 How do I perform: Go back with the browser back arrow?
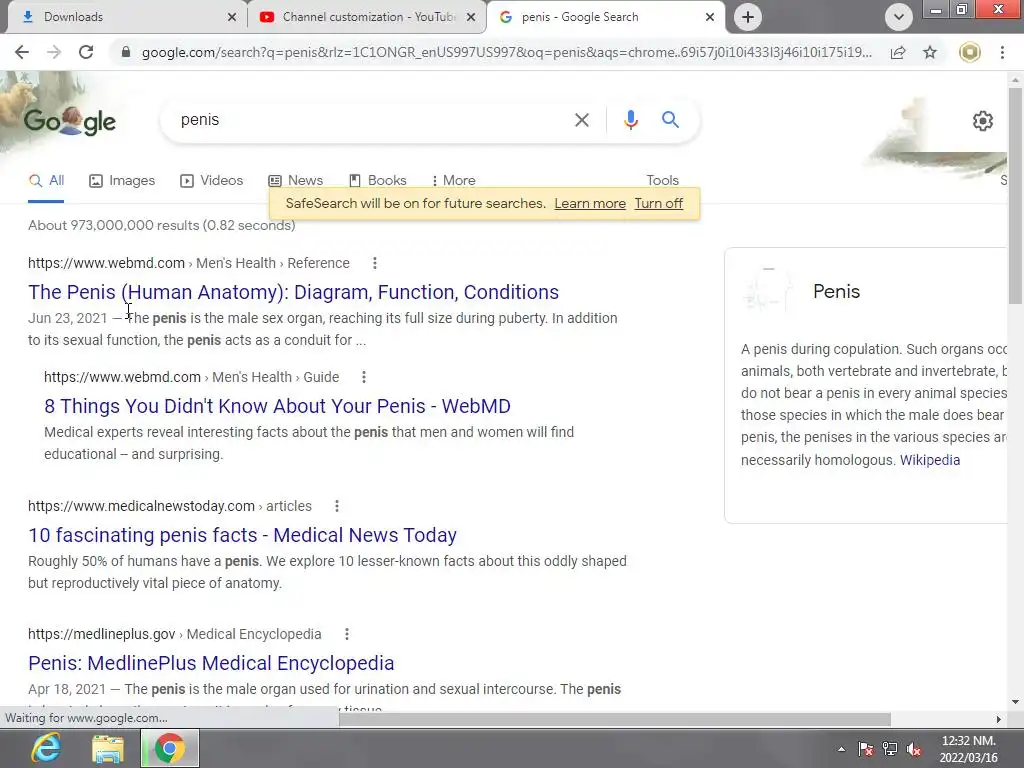point(22,52)
